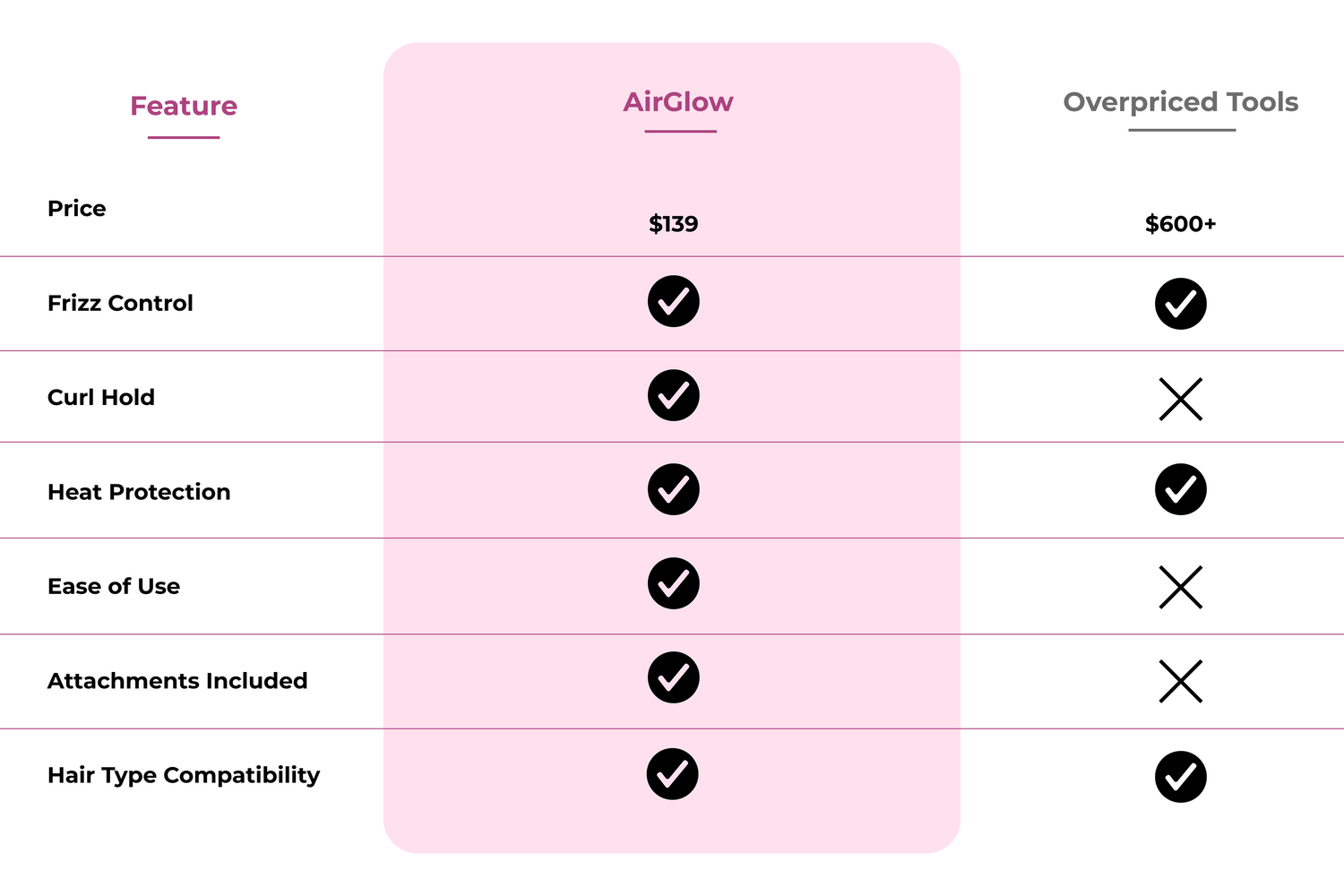Click the $600+ price text
The width and height of the screenshot is (1344, 896).
click(x=1181, y=224)
